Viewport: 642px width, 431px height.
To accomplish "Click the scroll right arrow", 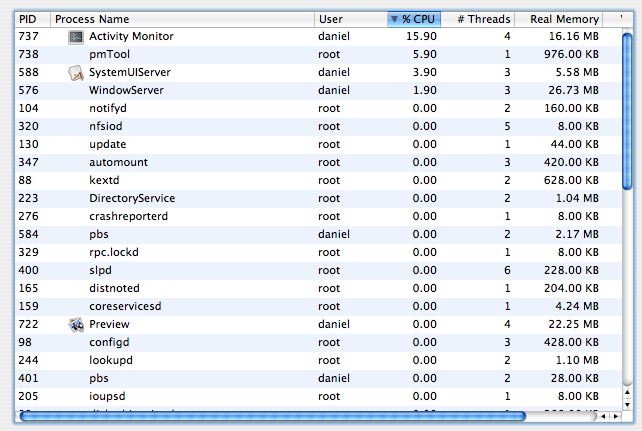I will pyautogui.click(x=615, y=416).
